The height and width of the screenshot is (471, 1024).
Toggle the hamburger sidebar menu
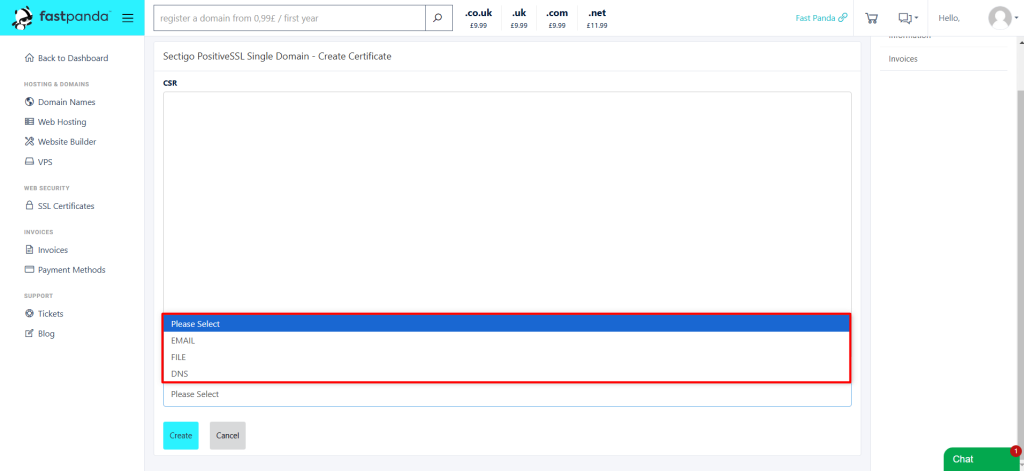point(128,18)
